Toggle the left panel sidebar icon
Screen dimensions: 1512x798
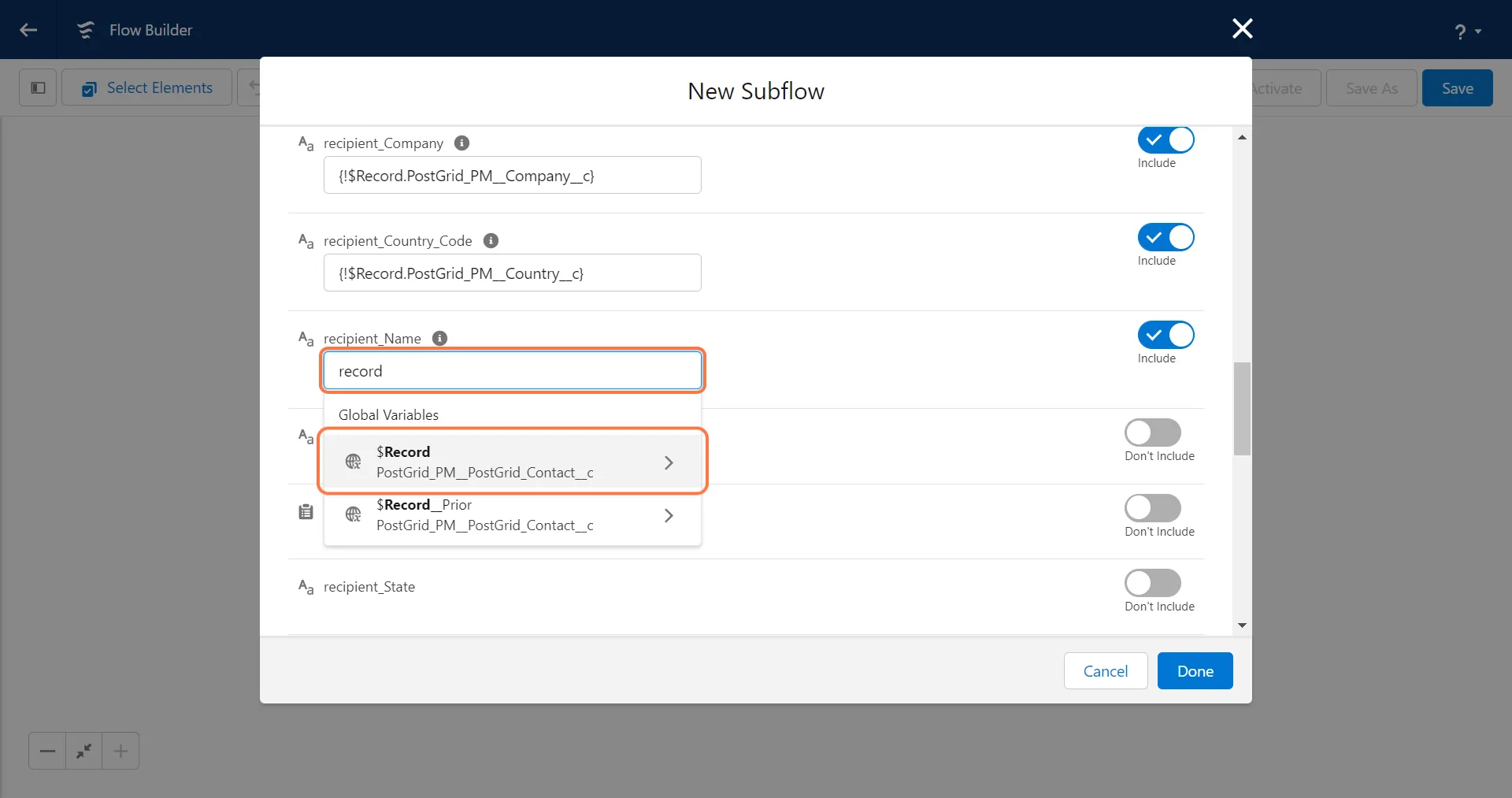[x=38, y=87]
